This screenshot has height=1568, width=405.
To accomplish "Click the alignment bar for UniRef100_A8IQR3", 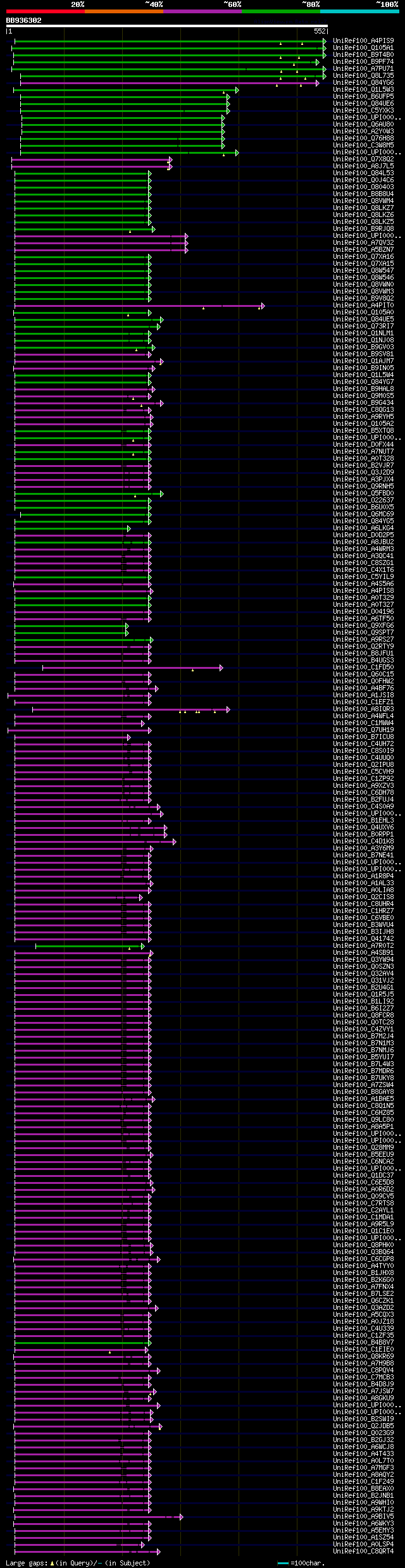I will tap(131, 709).
